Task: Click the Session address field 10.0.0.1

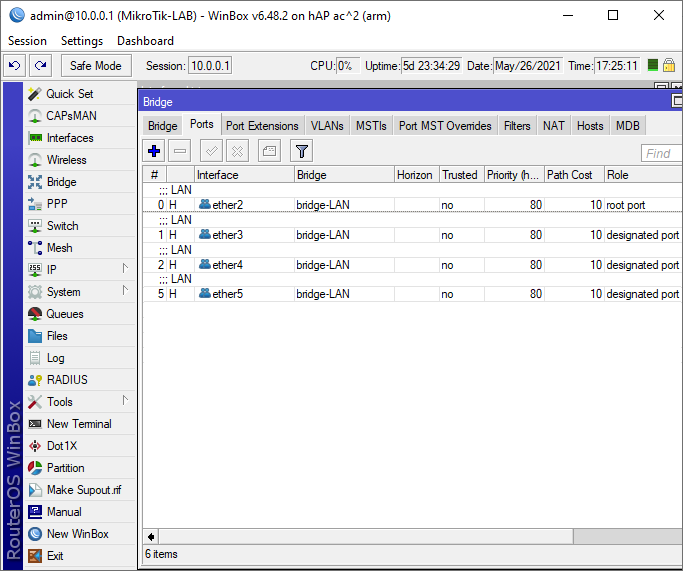Action: (x=210, y=66)
